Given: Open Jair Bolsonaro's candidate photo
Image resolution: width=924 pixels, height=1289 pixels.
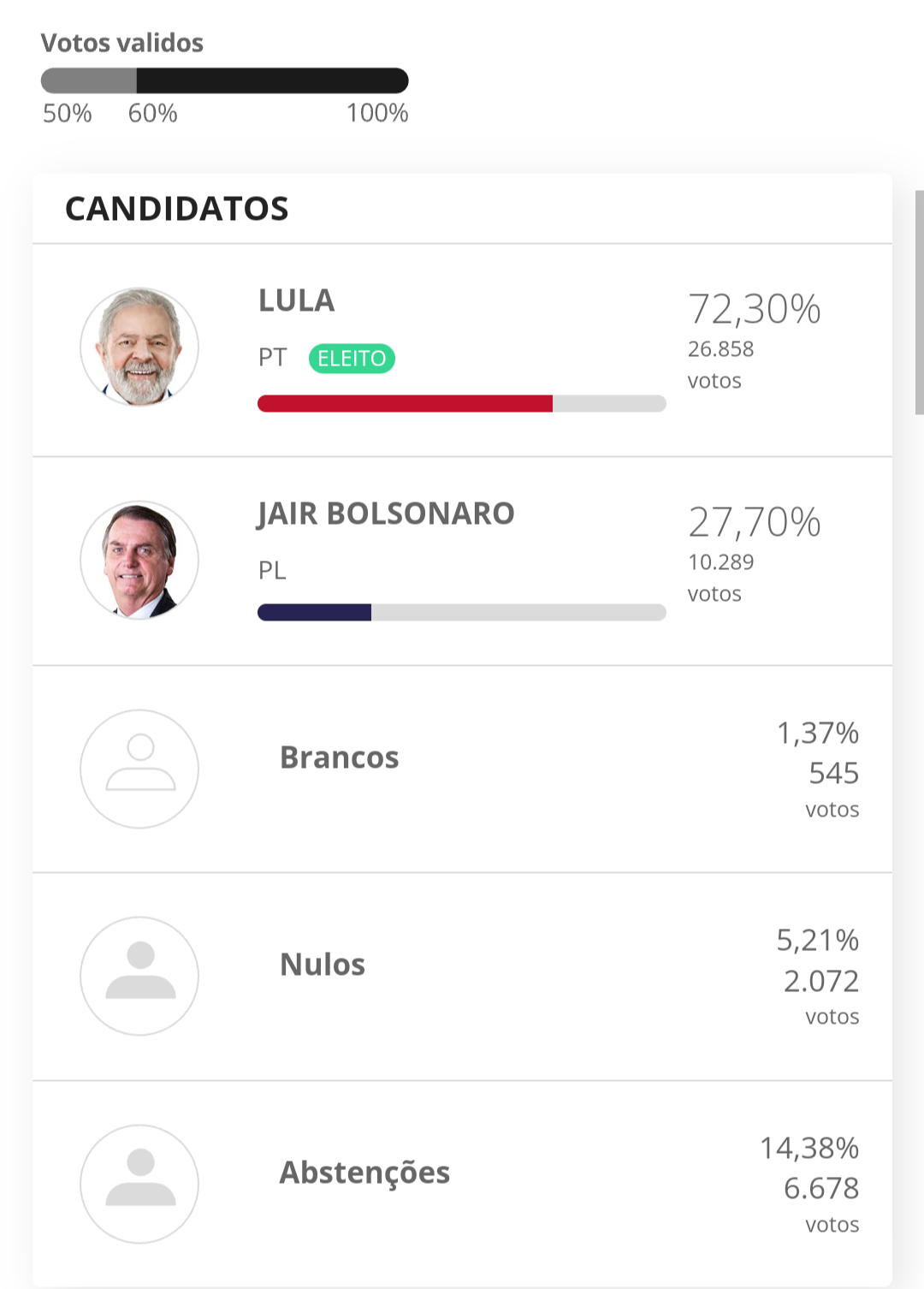Looking at the screenshot, I should 139,560.
